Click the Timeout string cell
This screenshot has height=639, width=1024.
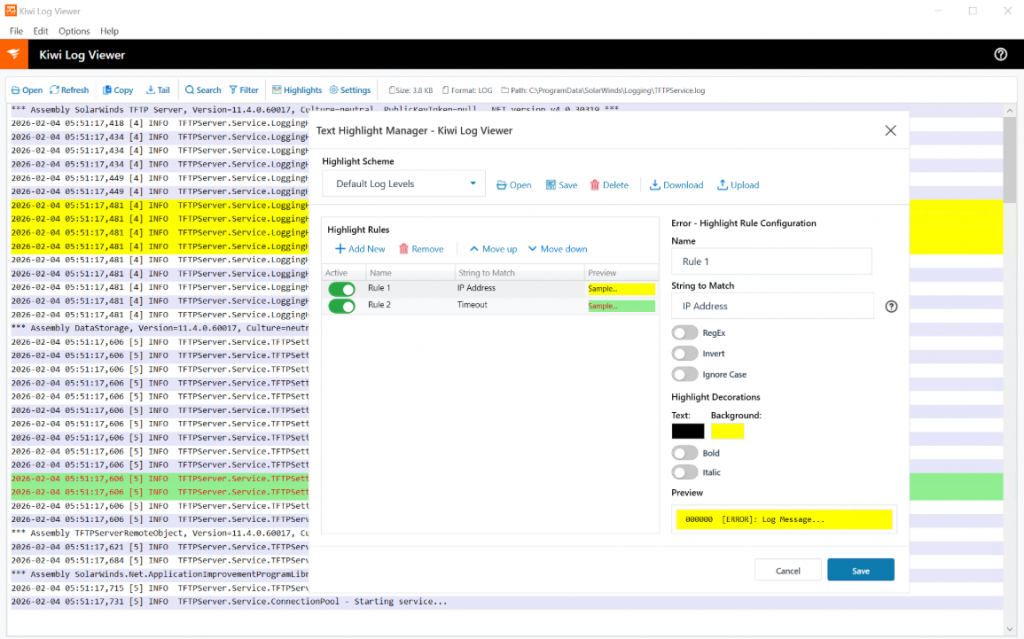pyautogui.click(x=520, y=305)
